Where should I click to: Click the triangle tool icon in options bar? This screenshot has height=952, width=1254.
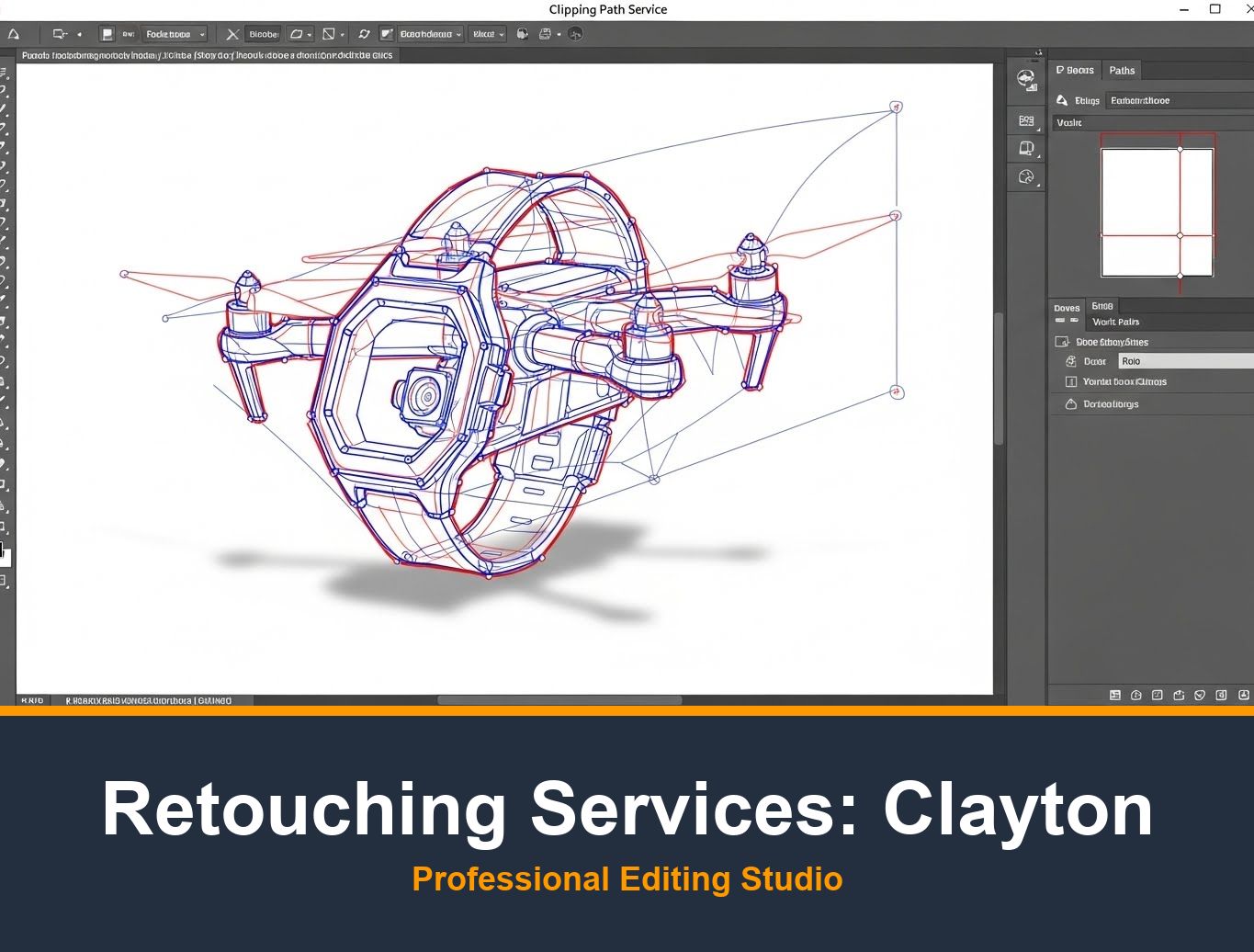pyautogui.click(x=14, y=34)
